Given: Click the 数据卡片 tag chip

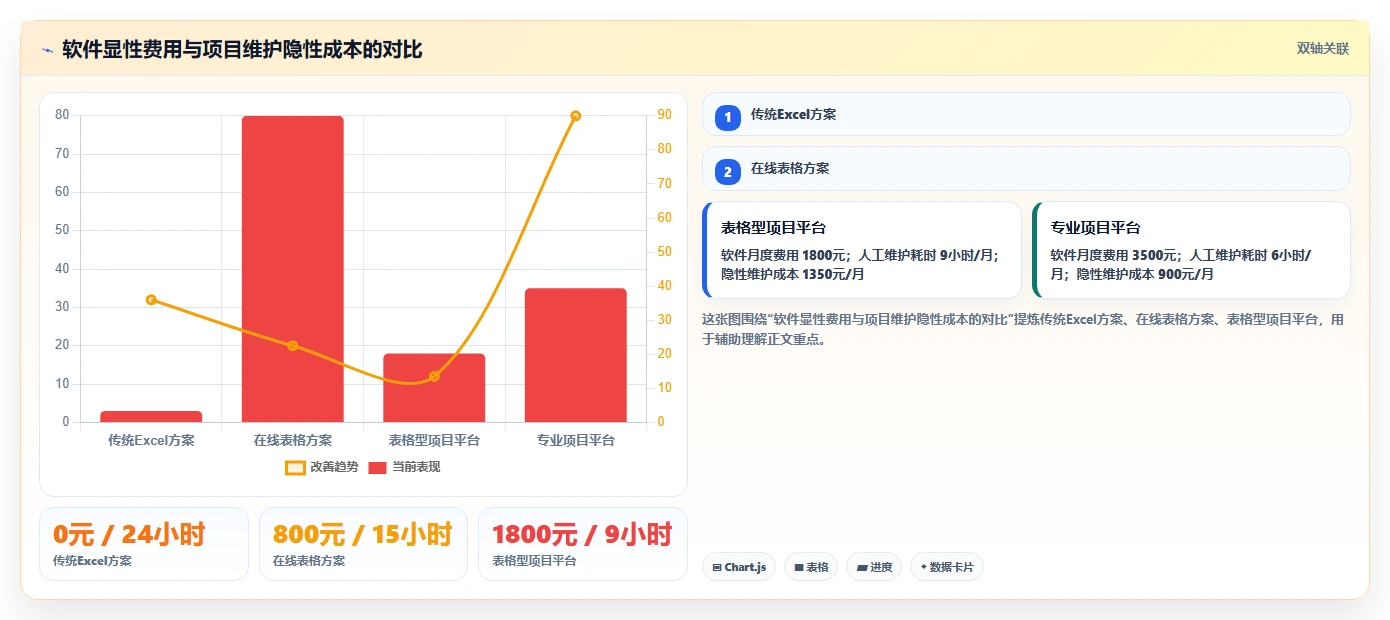Looking at the screenshot, I should click(x=947, y=567).
